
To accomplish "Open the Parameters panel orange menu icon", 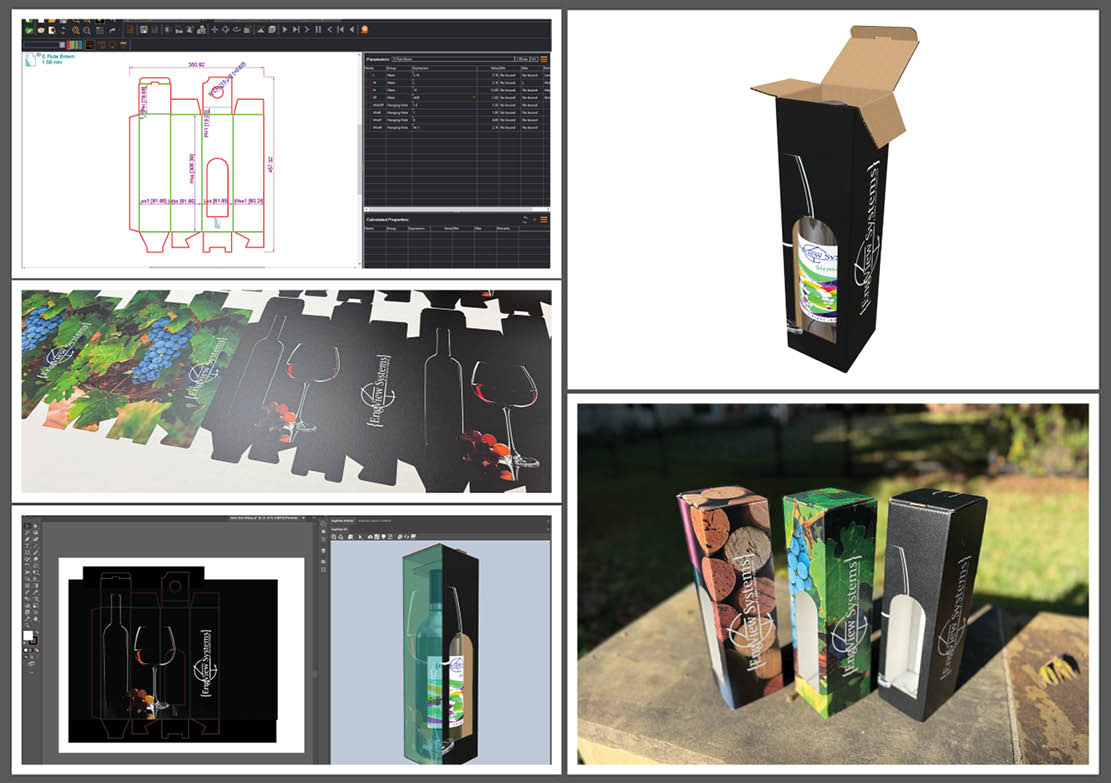I will (545, 60).
